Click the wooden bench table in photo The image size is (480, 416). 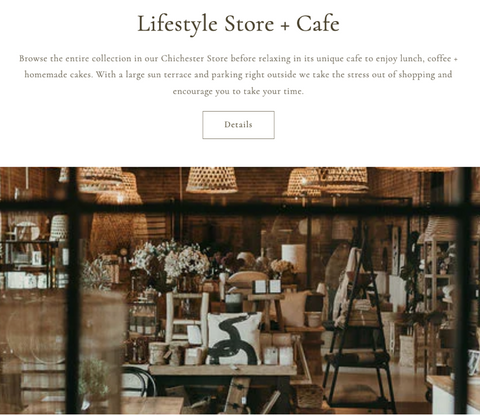pyautogui.click(x=223, y=370)
